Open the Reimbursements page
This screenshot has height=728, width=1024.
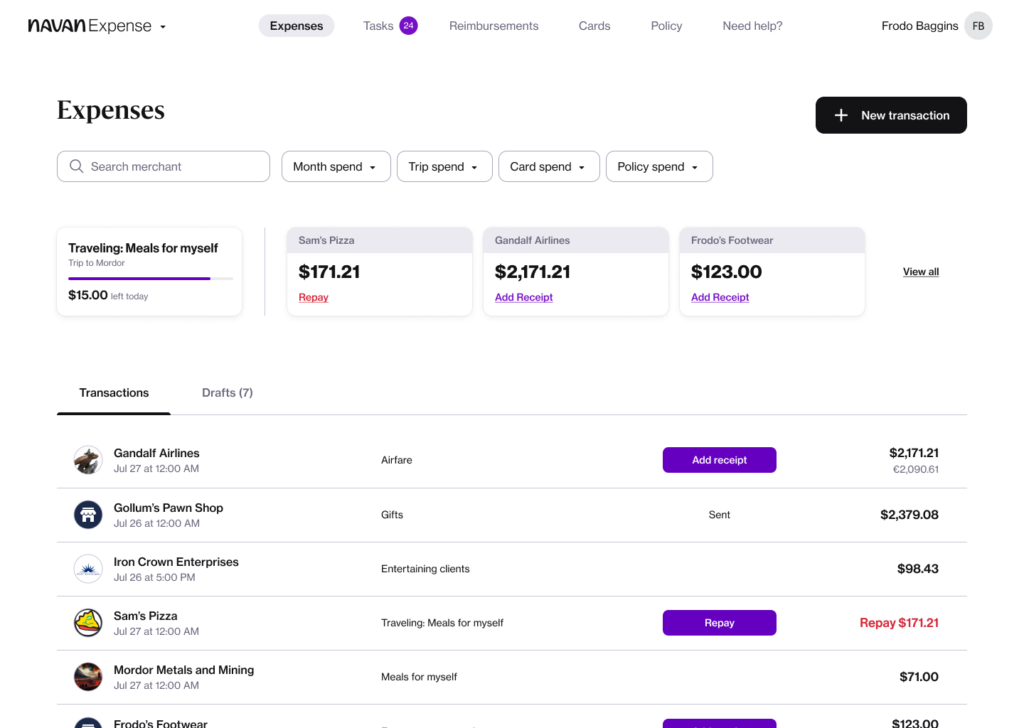tap(493, 25)
